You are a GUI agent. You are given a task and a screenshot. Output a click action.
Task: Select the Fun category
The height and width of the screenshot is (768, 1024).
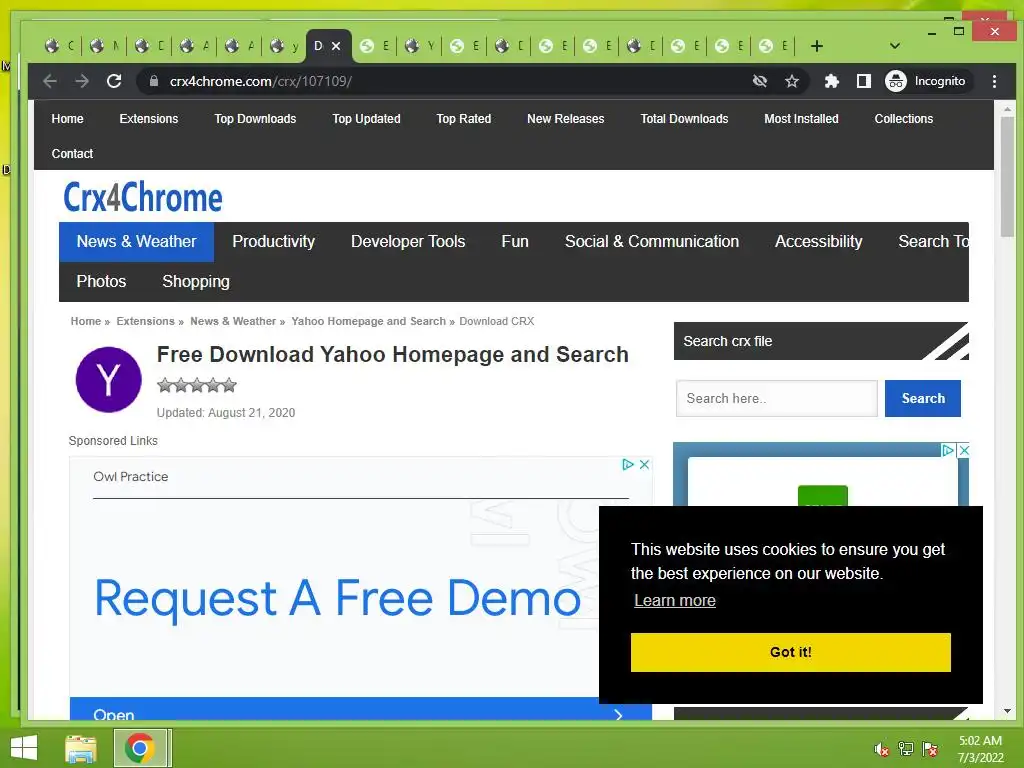515,242
